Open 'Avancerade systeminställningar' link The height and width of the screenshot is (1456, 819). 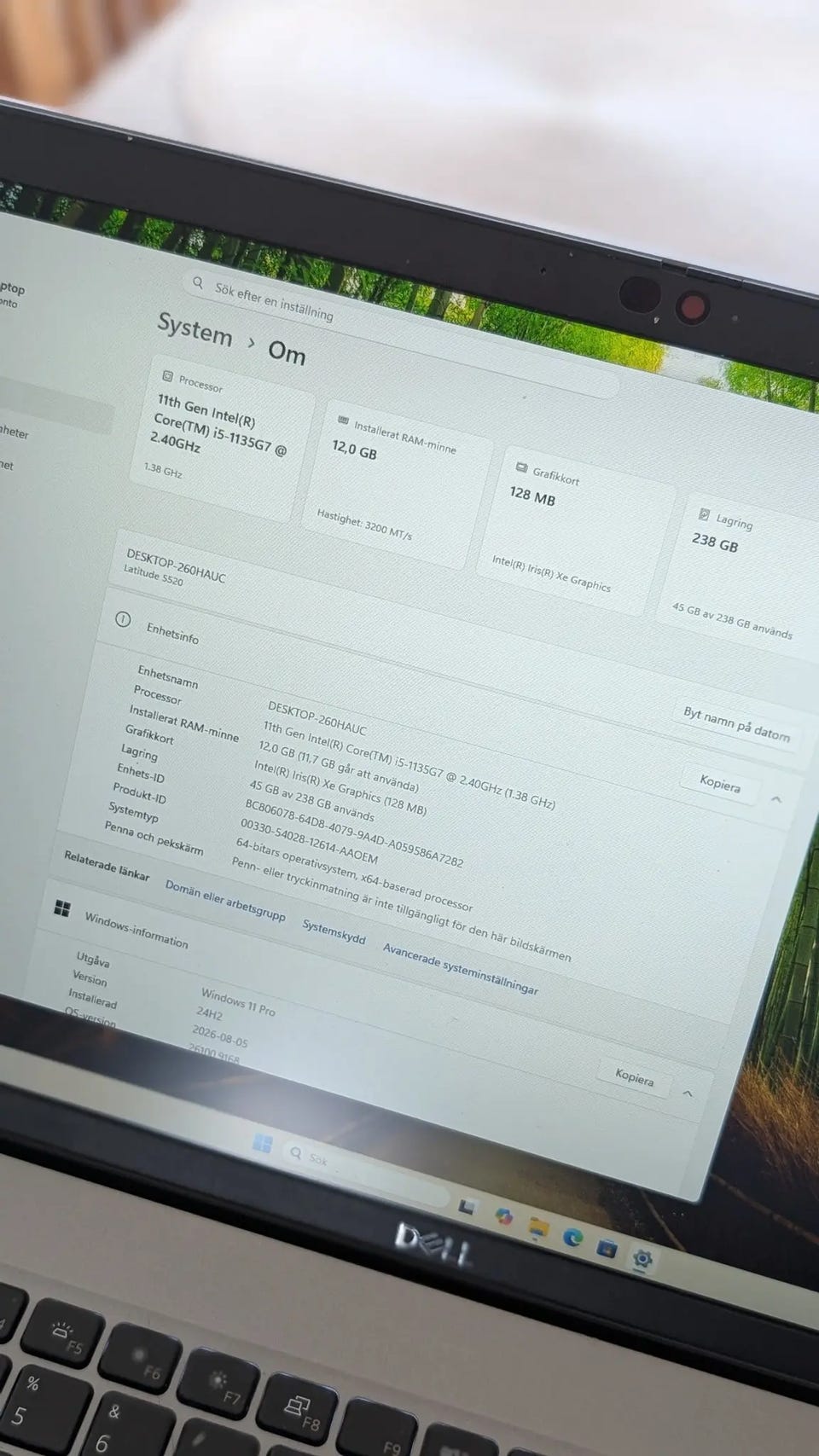click(x=461, y=969)
